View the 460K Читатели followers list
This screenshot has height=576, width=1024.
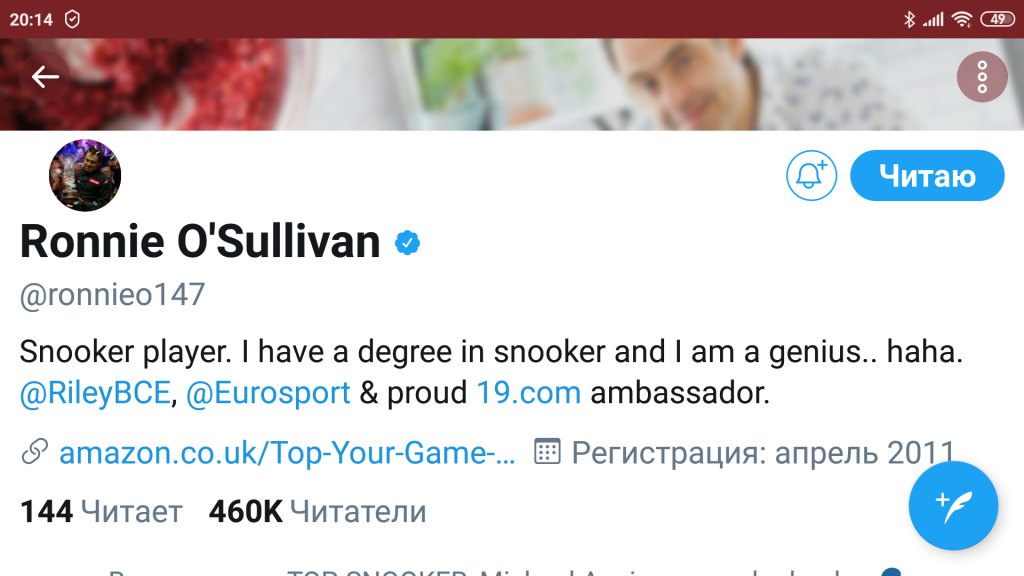tap(317, 512)
